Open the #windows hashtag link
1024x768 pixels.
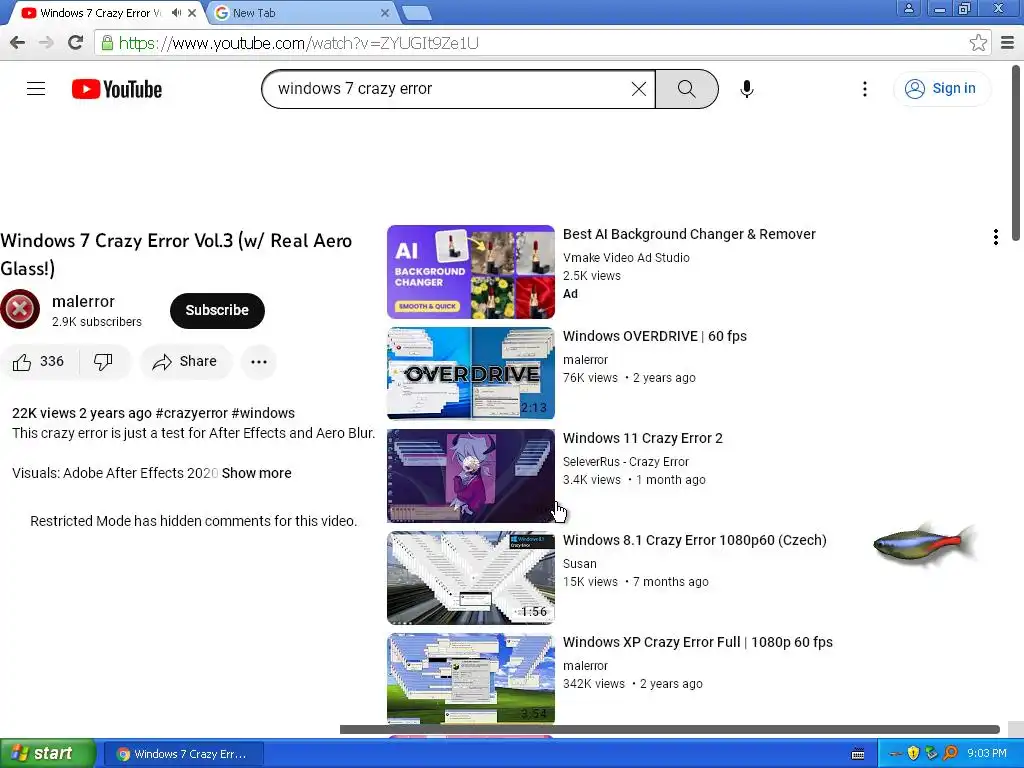263,413
